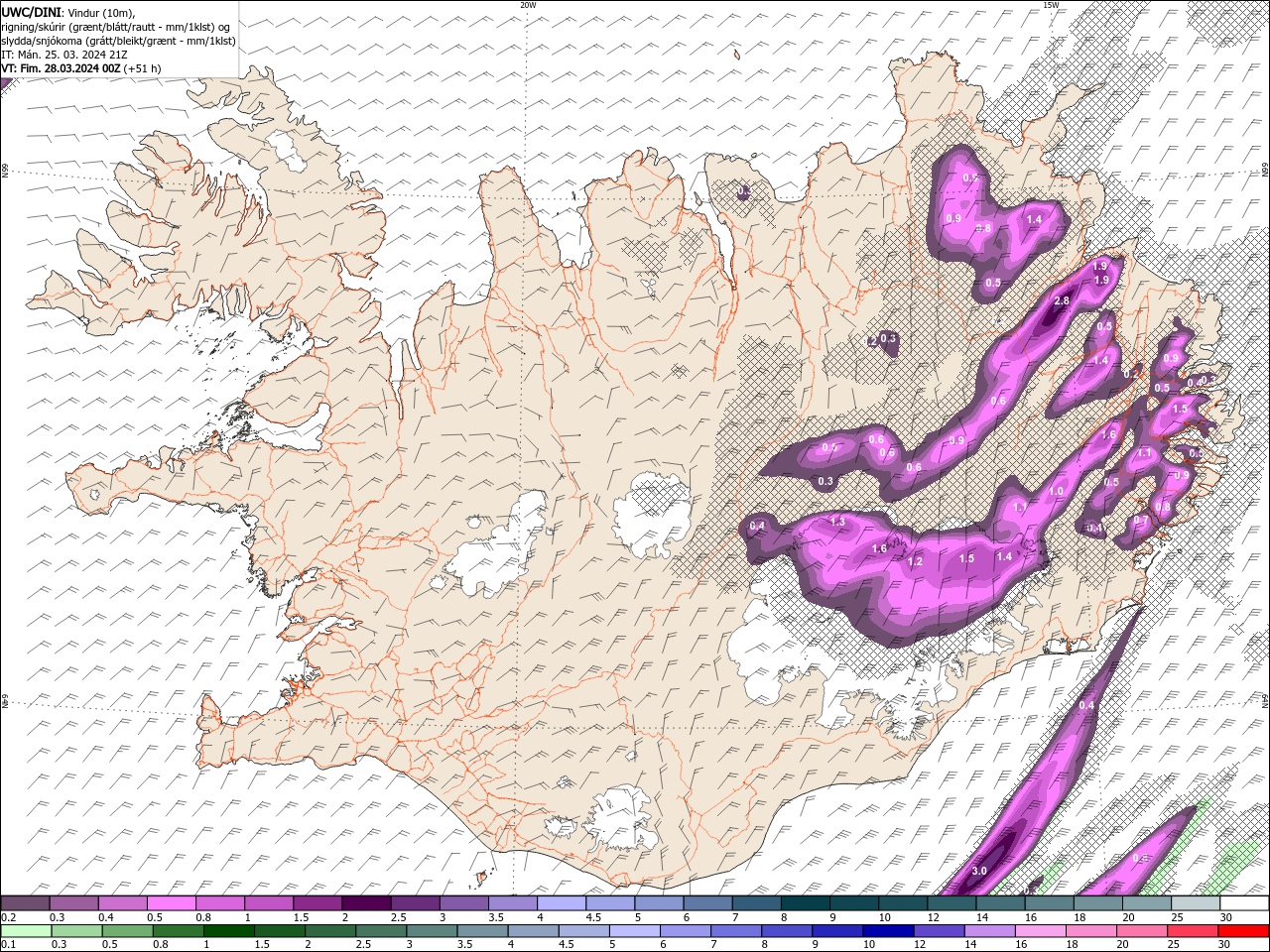
Task: Click the light pink 16 swatch in lower legend
Action: pyautogui.click(x=1040, y=930)
